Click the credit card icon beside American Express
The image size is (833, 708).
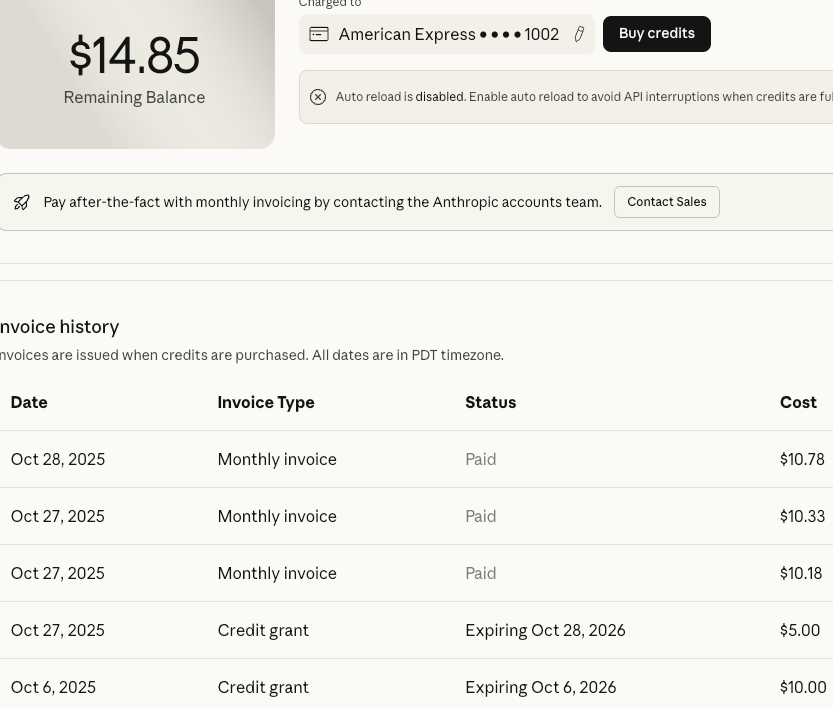click(x=319, y=34)
